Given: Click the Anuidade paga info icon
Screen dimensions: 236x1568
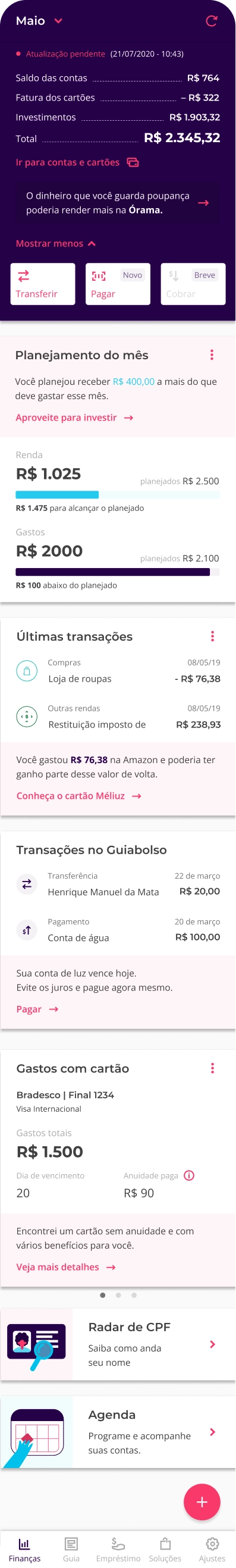Looking at the screenshot, I should (x=189, y=1175).
